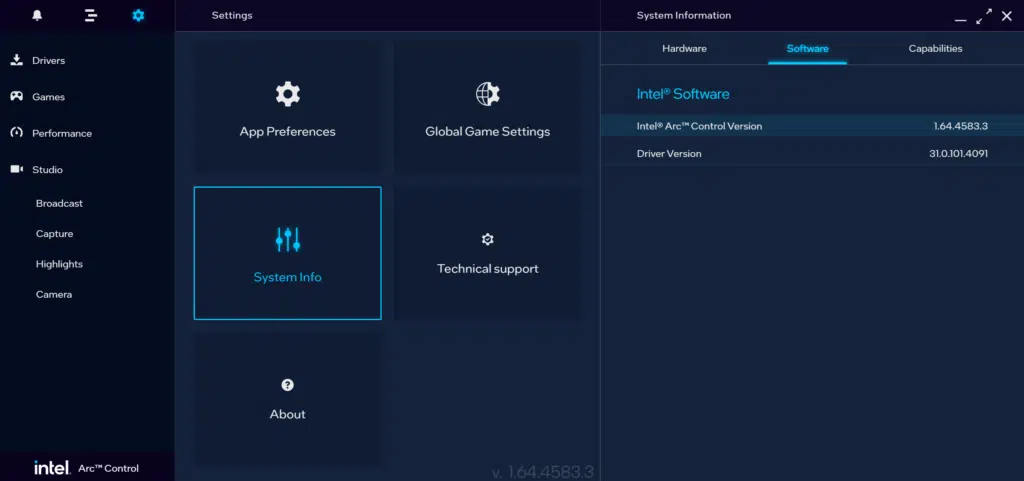Close the Arc Control window

pyautogui.click(x=1006, y=16)
